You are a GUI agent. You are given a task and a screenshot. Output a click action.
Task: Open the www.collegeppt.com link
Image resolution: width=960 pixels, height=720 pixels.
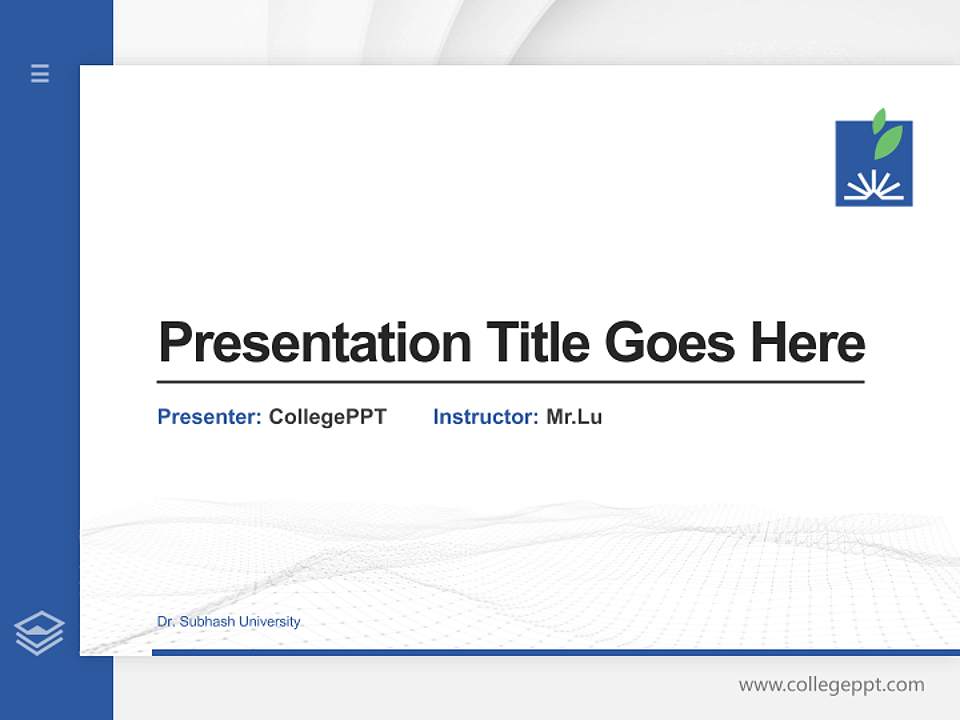pos(831,684)
